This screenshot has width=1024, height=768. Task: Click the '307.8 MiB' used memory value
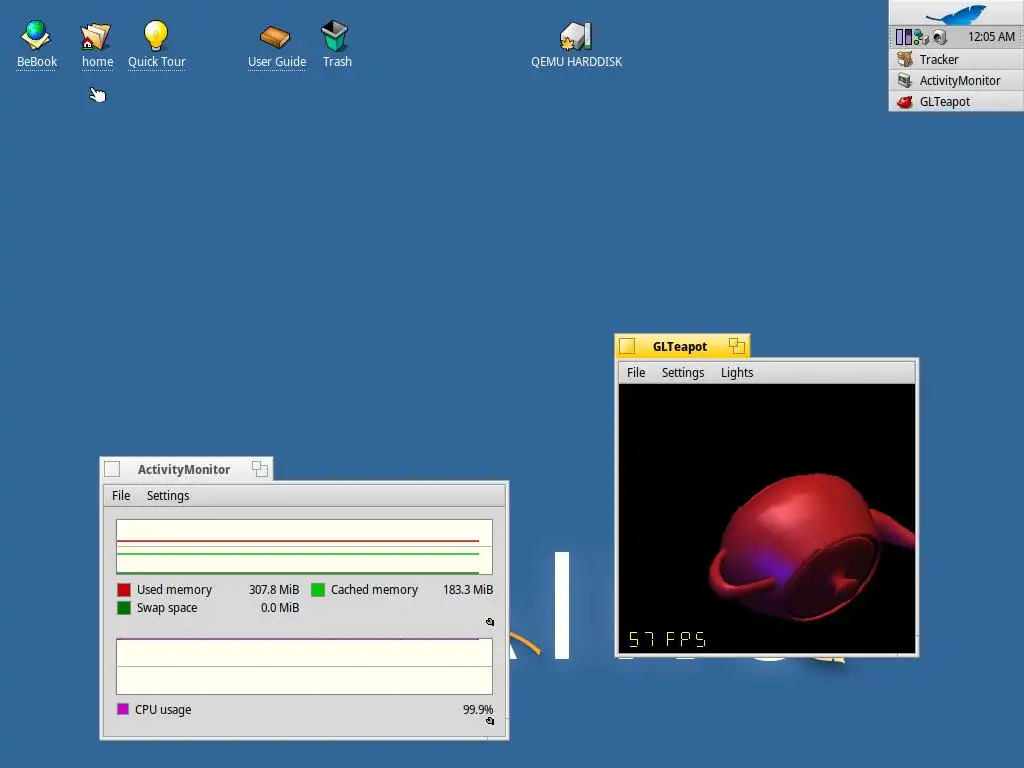pyautogui.click(x=274, y=590)
